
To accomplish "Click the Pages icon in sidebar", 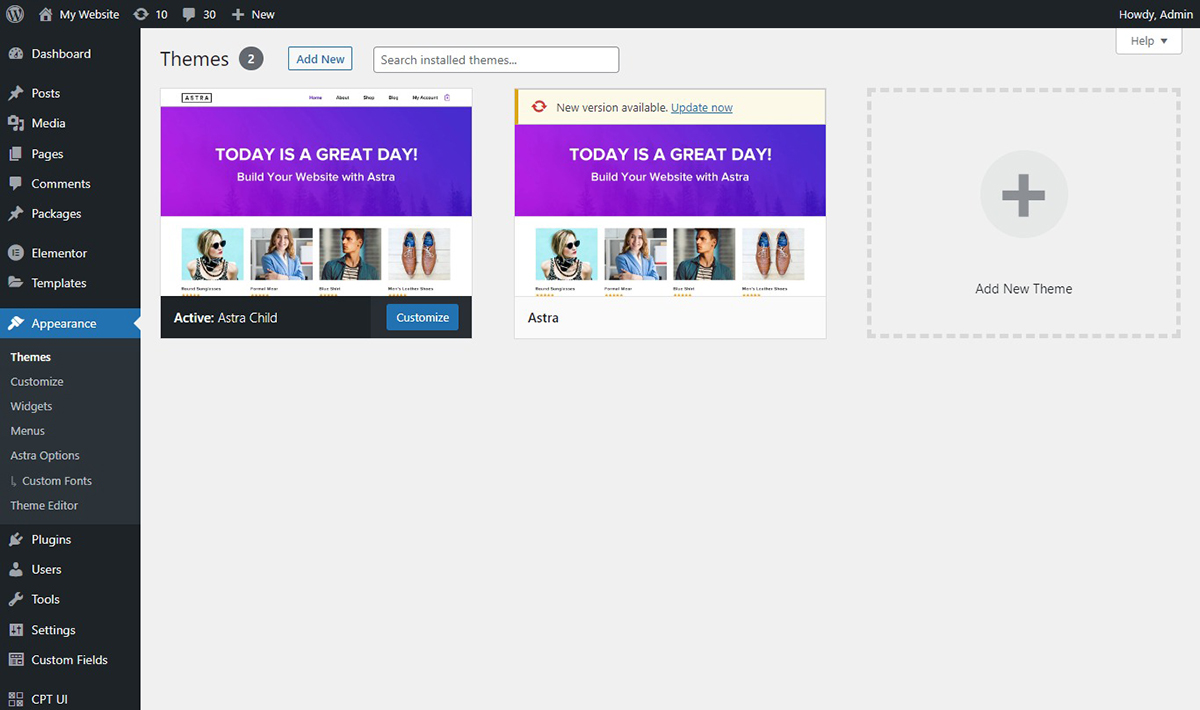I will tap(15, 154).
